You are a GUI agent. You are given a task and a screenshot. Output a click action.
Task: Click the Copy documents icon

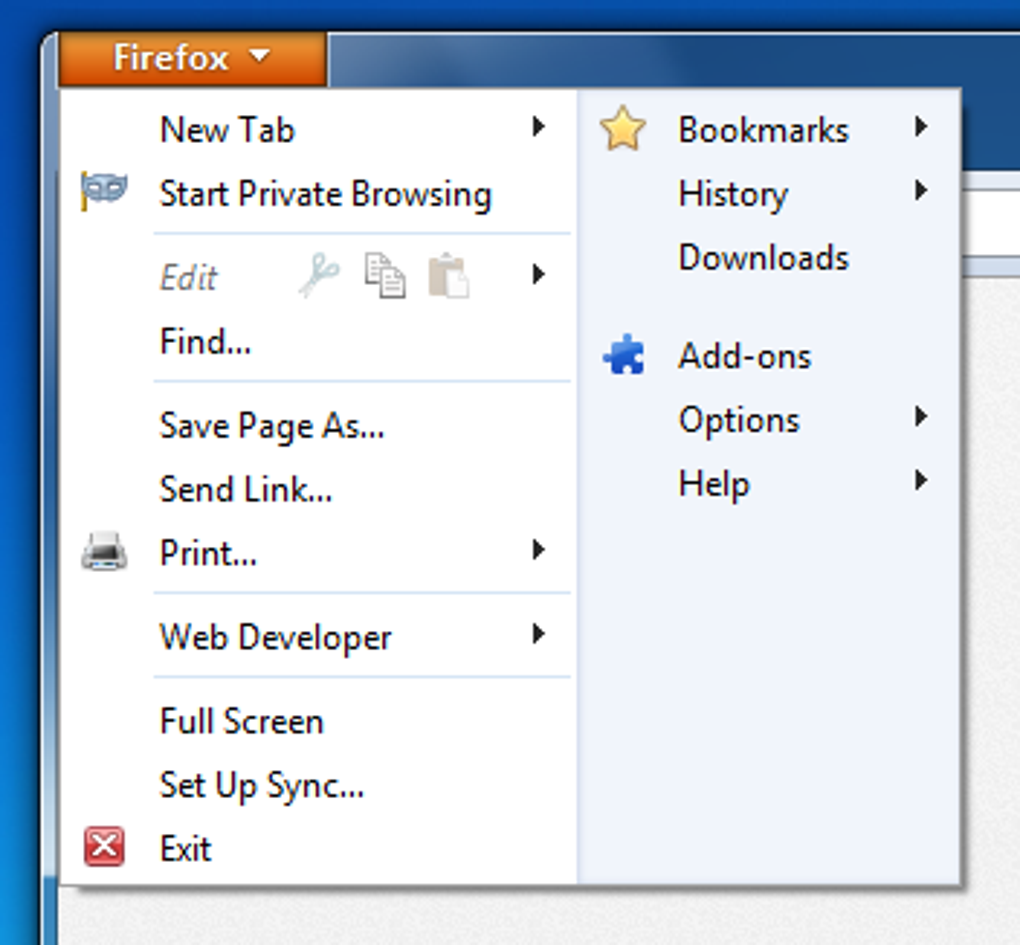click(x=385, y=276)
